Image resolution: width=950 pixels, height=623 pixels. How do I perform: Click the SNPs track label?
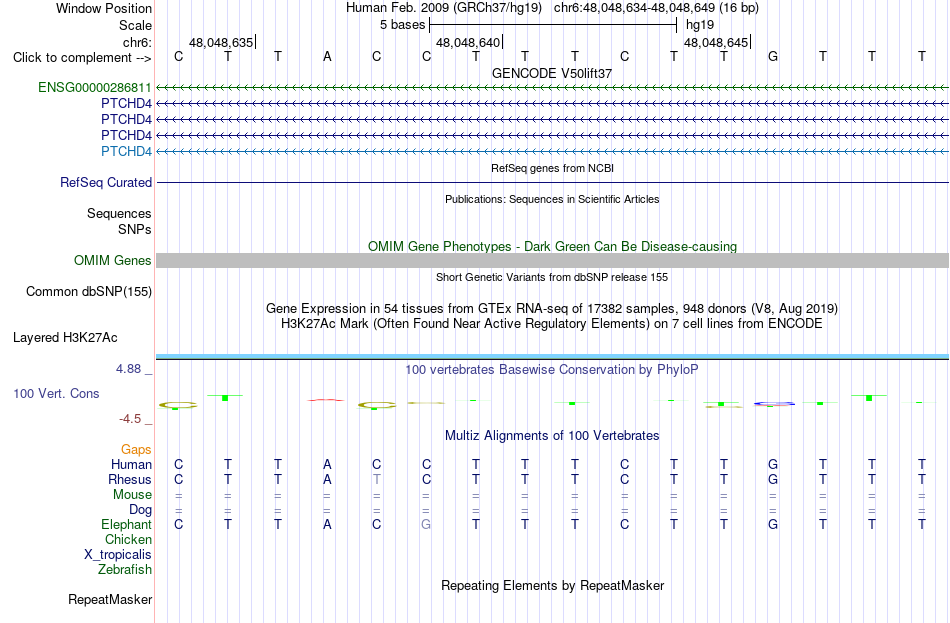click(135, 230)
